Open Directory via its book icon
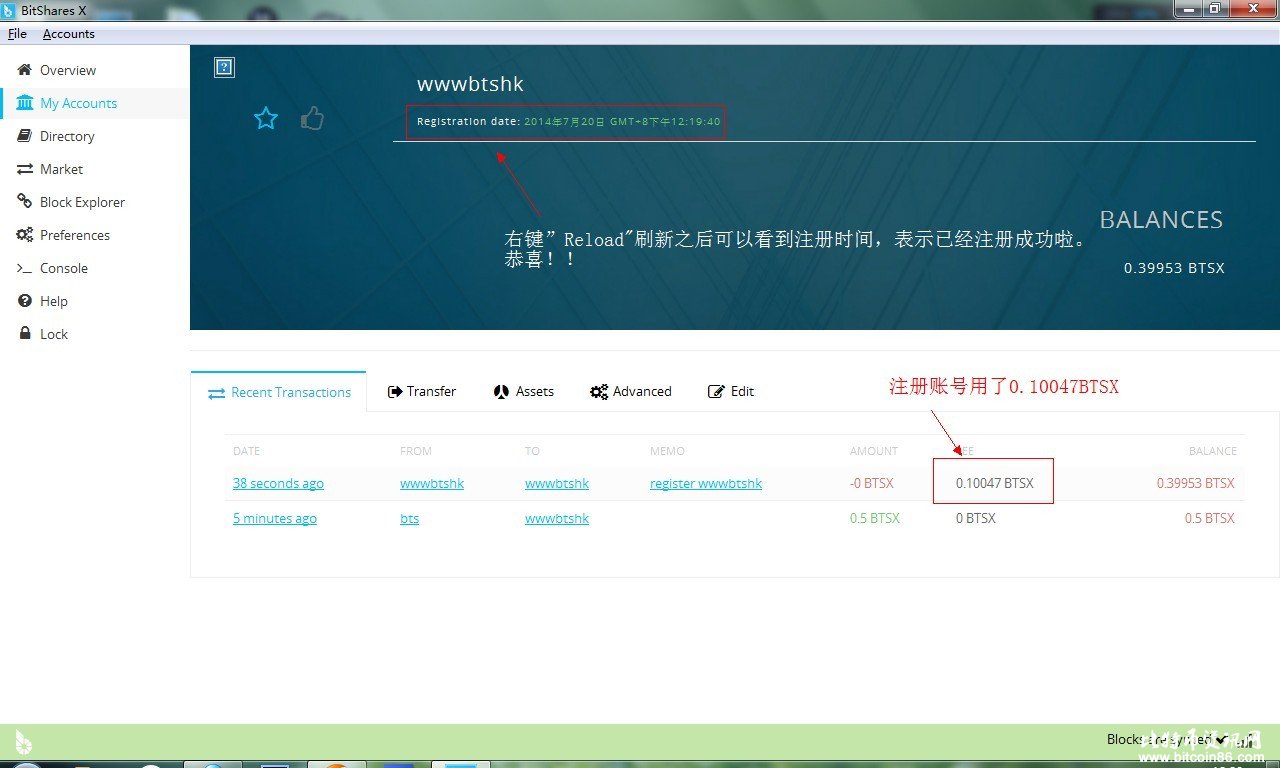 24,136
